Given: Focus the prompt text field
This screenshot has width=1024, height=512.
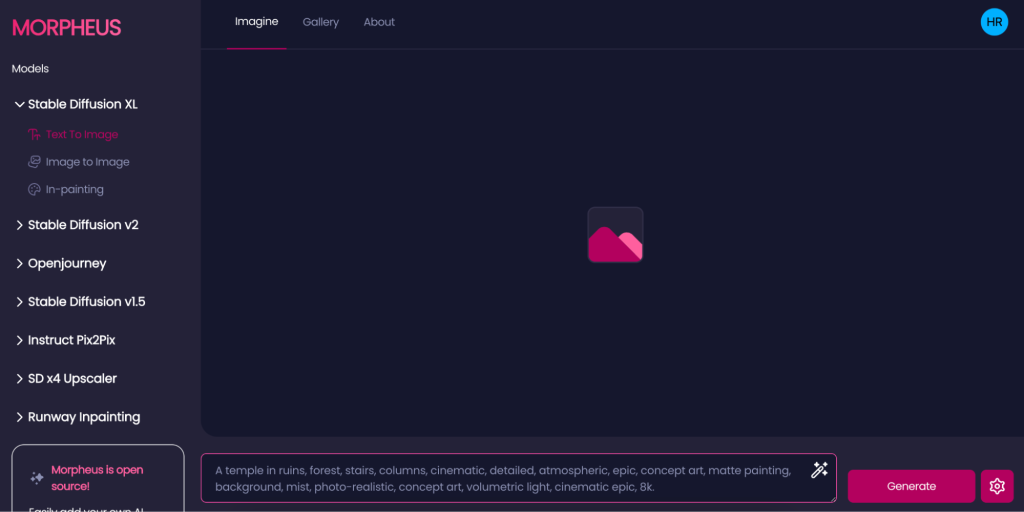Looking at the screenshot, I should point(519,478).
